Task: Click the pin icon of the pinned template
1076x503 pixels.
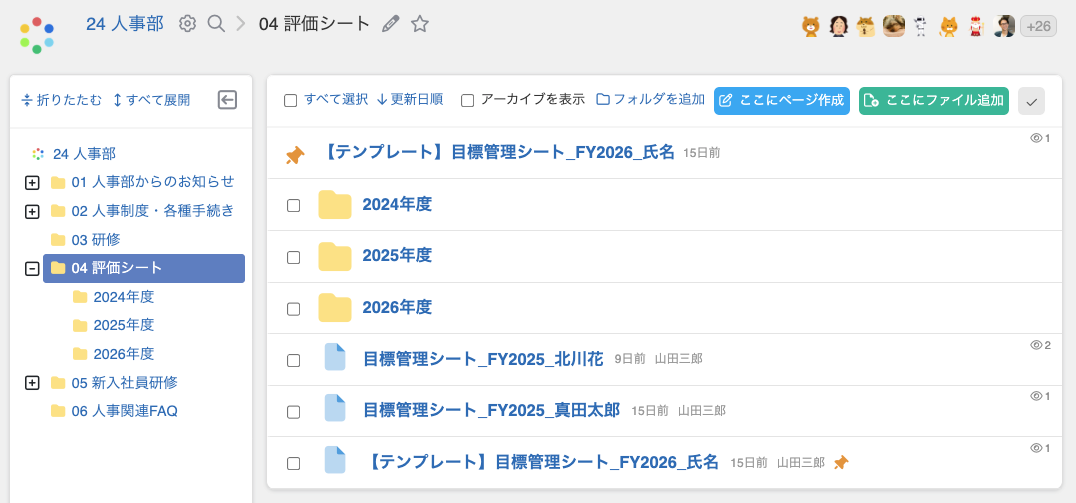Action: [x=294, y=156]
